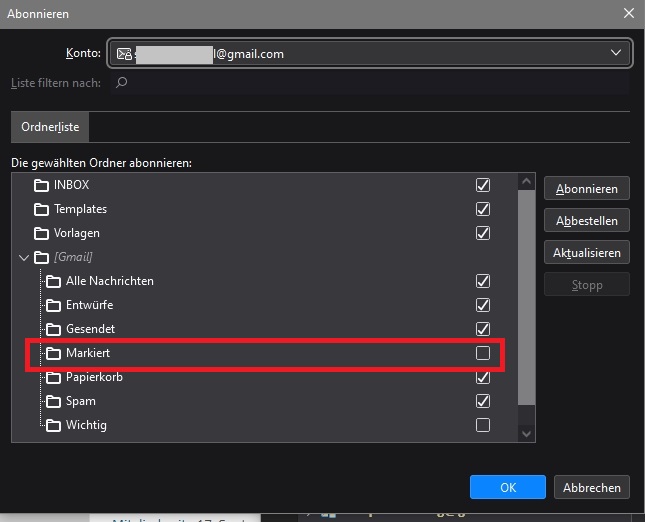The height and width of the screenshot is (522, 645).
Task: Uncheck the Spam checkbox
Action: tap(483, 401)
